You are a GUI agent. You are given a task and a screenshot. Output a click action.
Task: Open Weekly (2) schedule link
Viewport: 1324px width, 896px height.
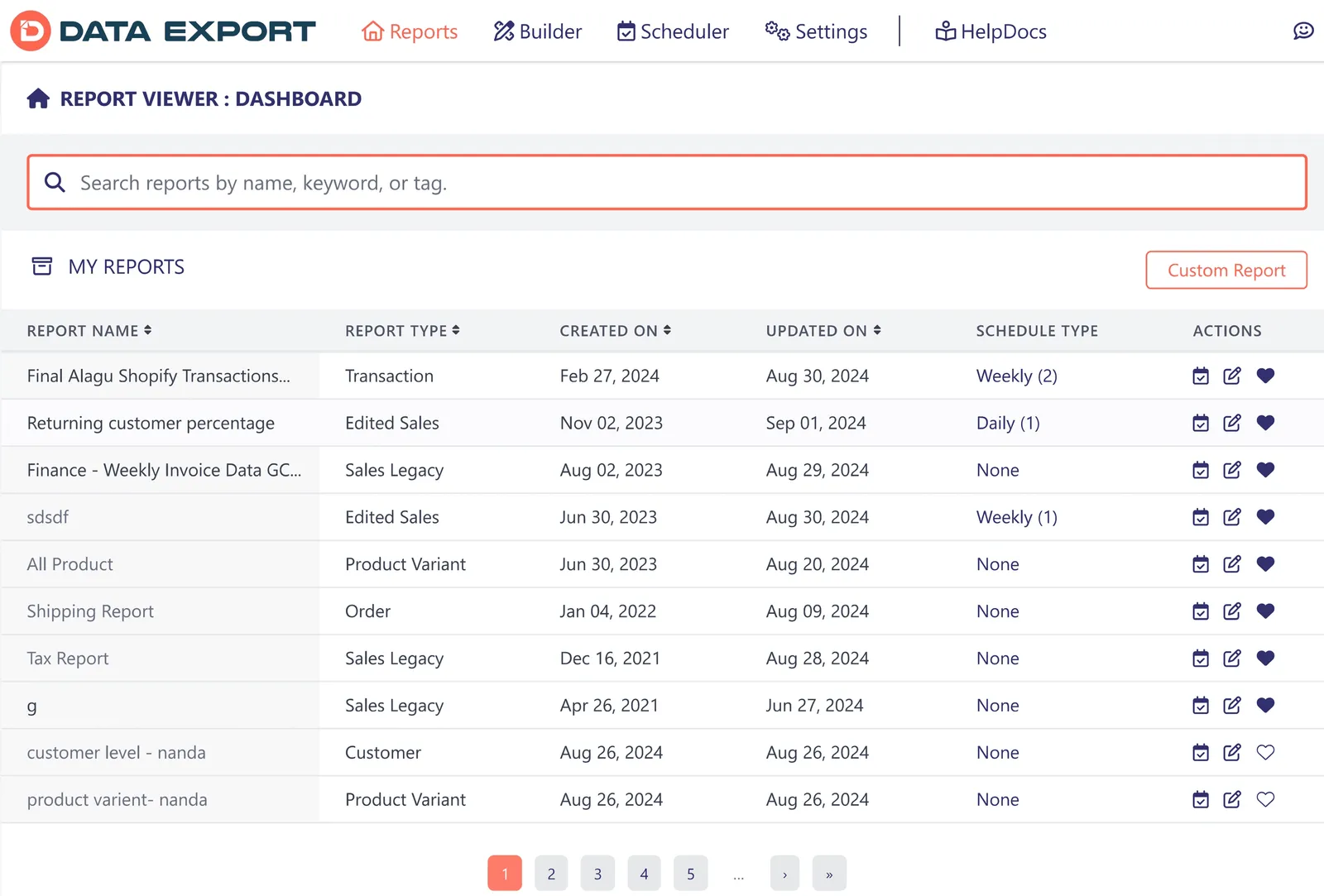[x=1017, y=376]
